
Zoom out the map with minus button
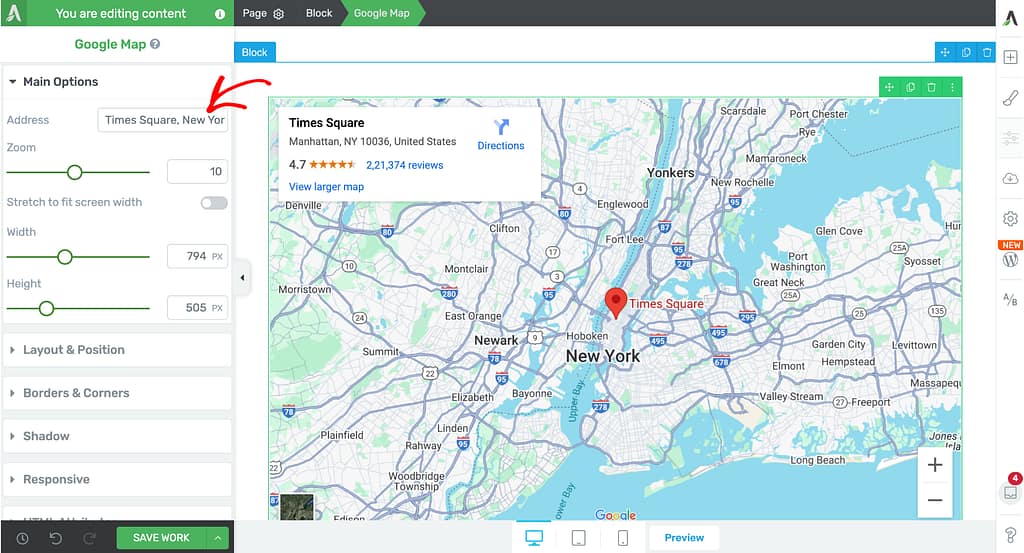click(935, 500)
